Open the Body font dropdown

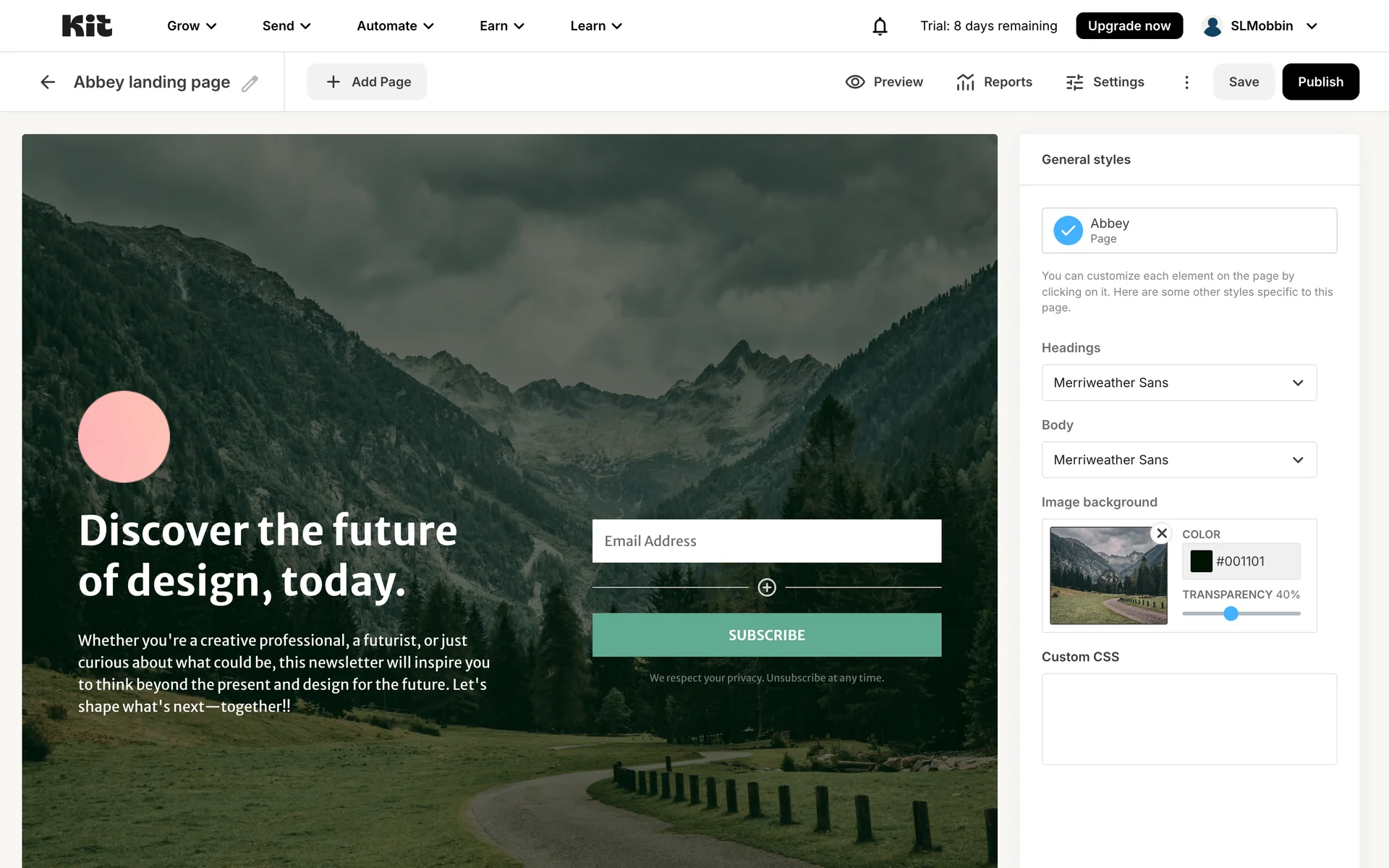tap(1179, 459)
